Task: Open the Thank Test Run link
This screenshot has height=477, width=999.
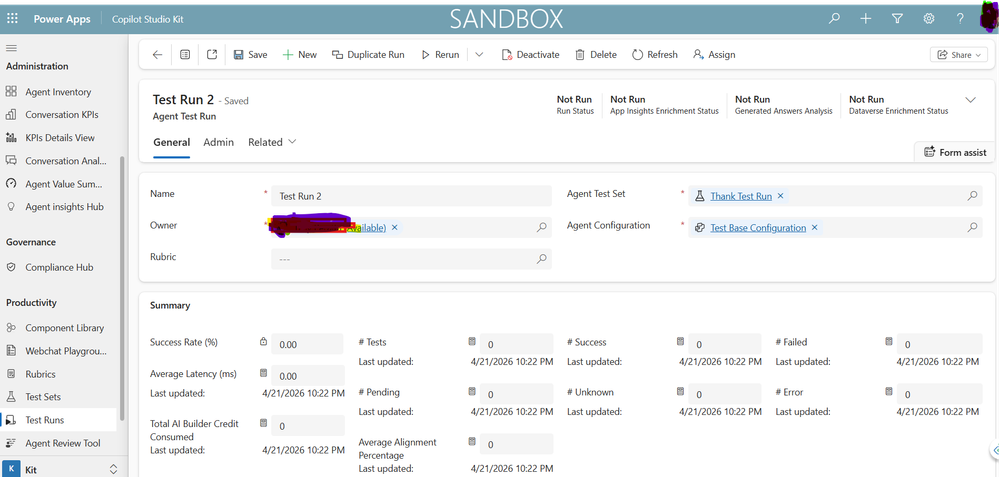Action: [x=741, y=196]
